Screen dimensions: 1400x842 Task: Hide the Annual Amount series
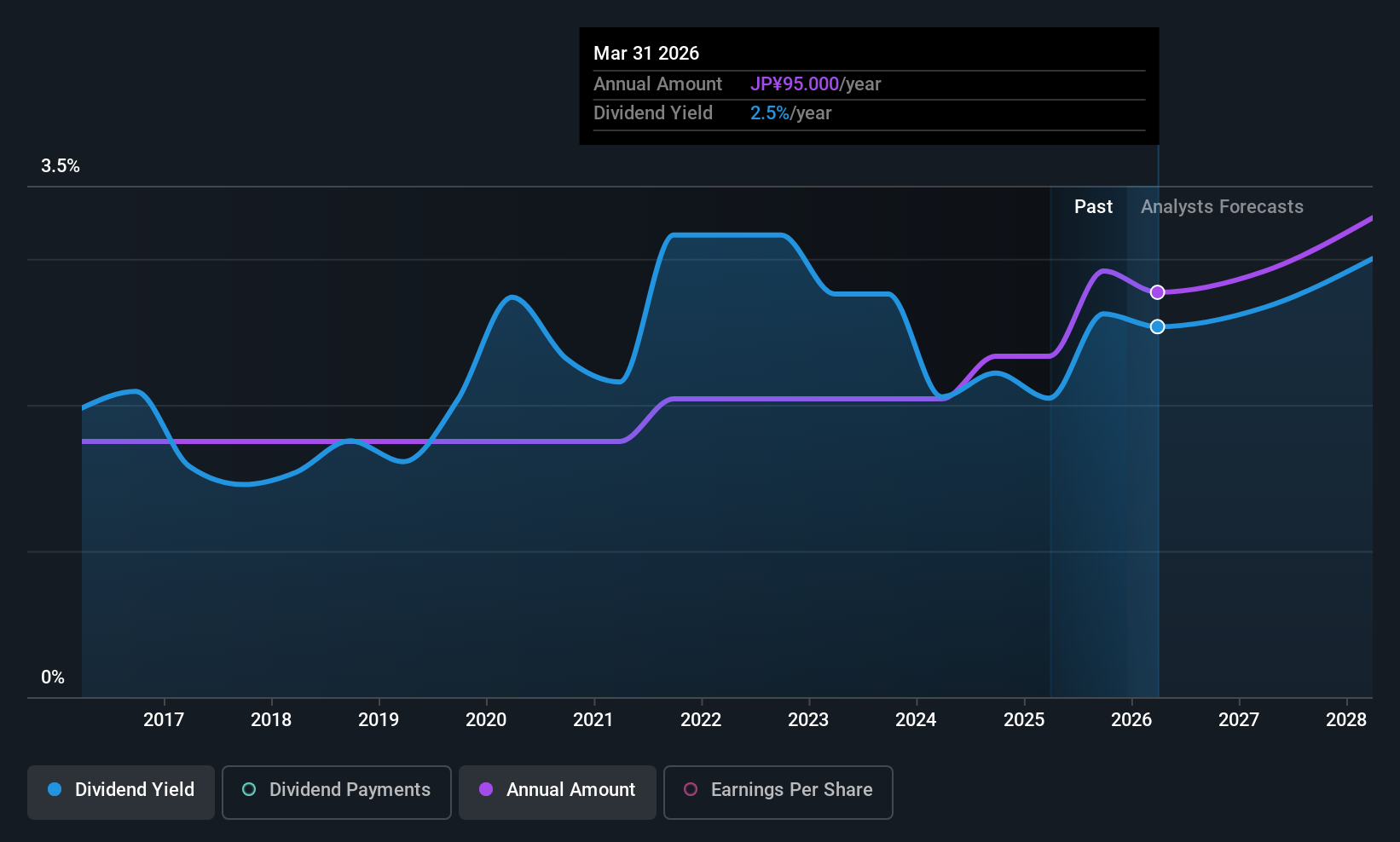[x=558, y=790]
